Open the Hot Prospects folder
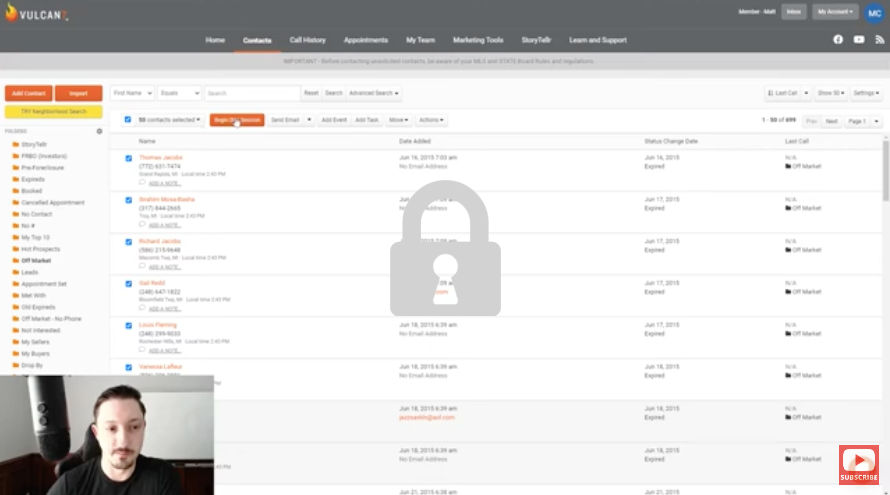 (x=38, y=248)
